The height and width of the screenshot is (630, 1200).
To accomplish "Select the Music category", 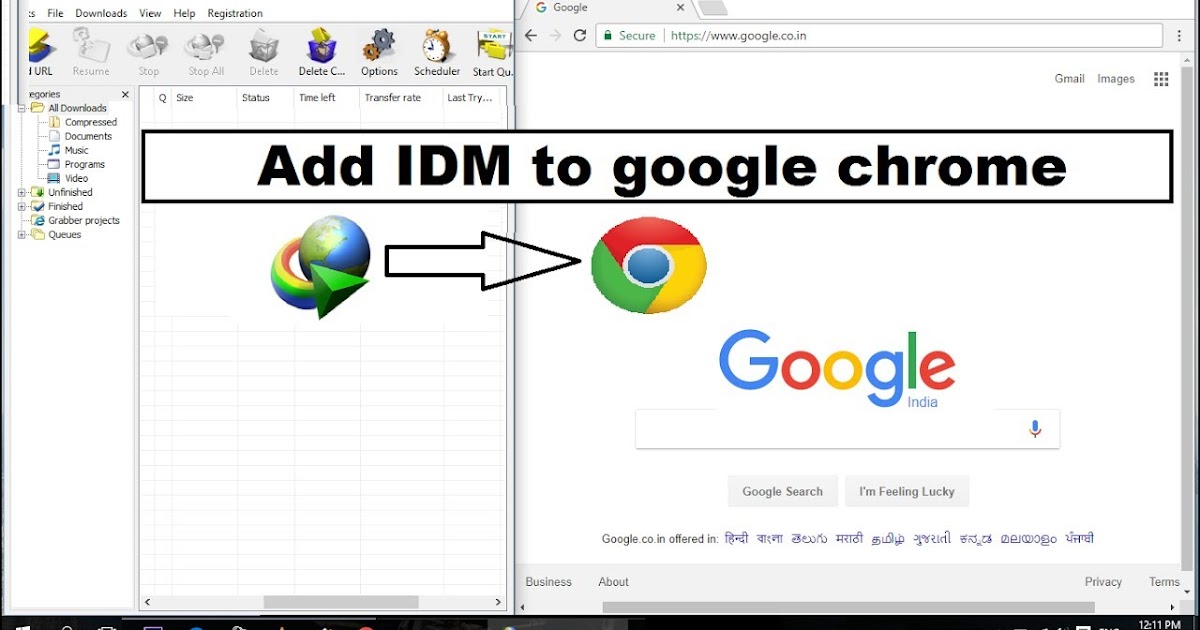I will pyautogui.click(x=77, y=150).
